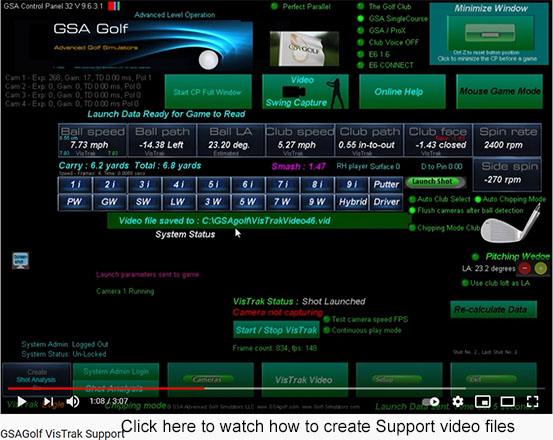This screenshot has width=553, height=440.
Task: Click Start CP Full Window button
Action: pyautogui.click(x=208, y=92)
